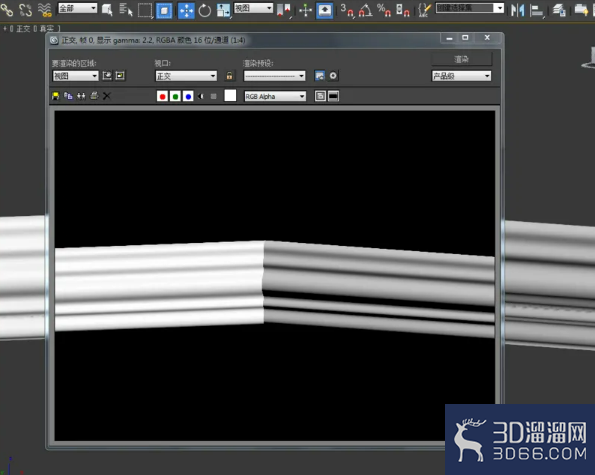Open the RGB Alpha channel dropdown

coord(275,96)
